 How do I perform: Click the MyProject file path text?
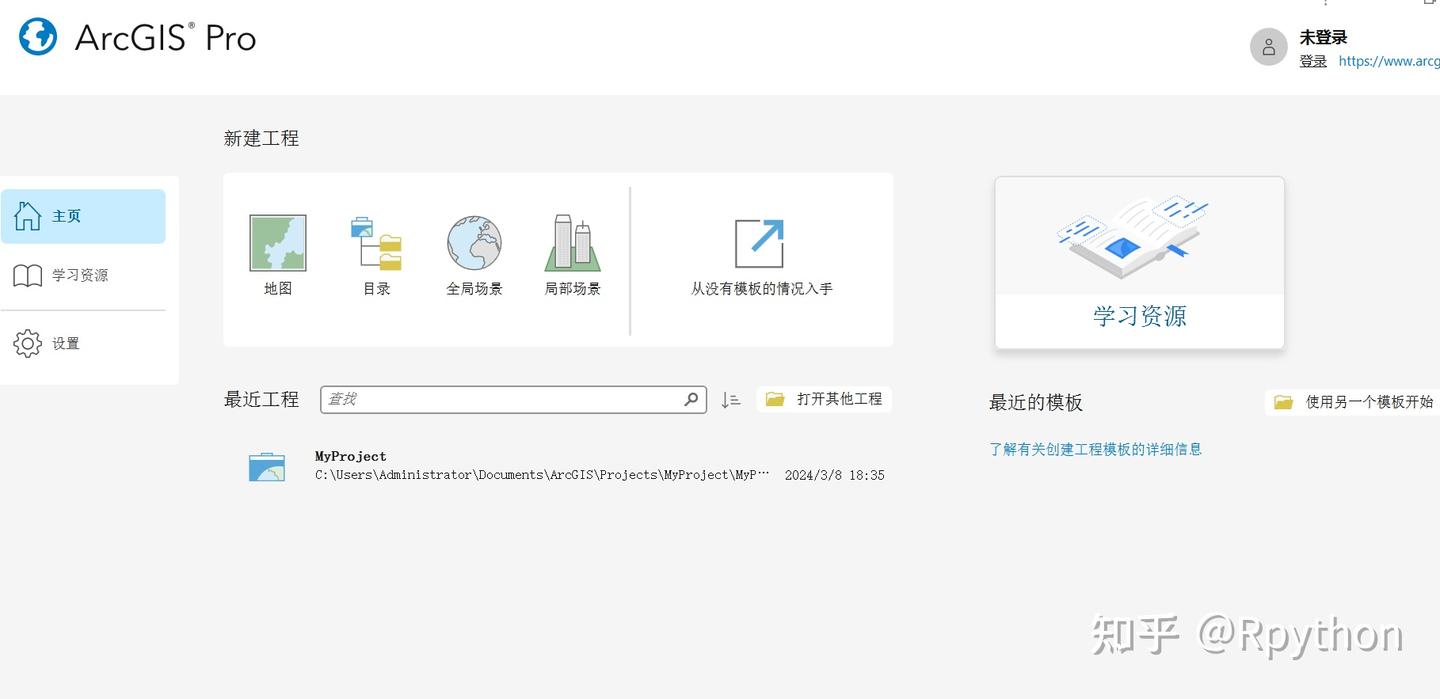coord(542,475)
